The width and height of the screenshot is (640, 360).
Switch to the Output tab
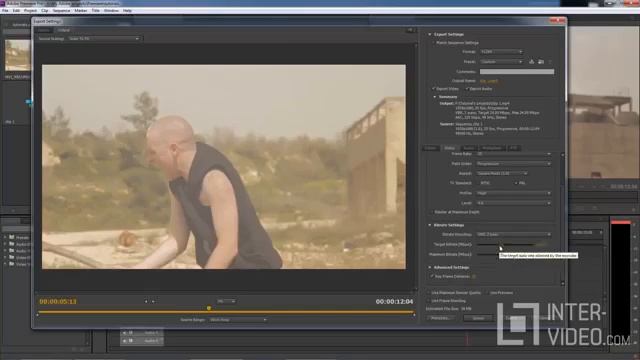click(x=63, y=30)
